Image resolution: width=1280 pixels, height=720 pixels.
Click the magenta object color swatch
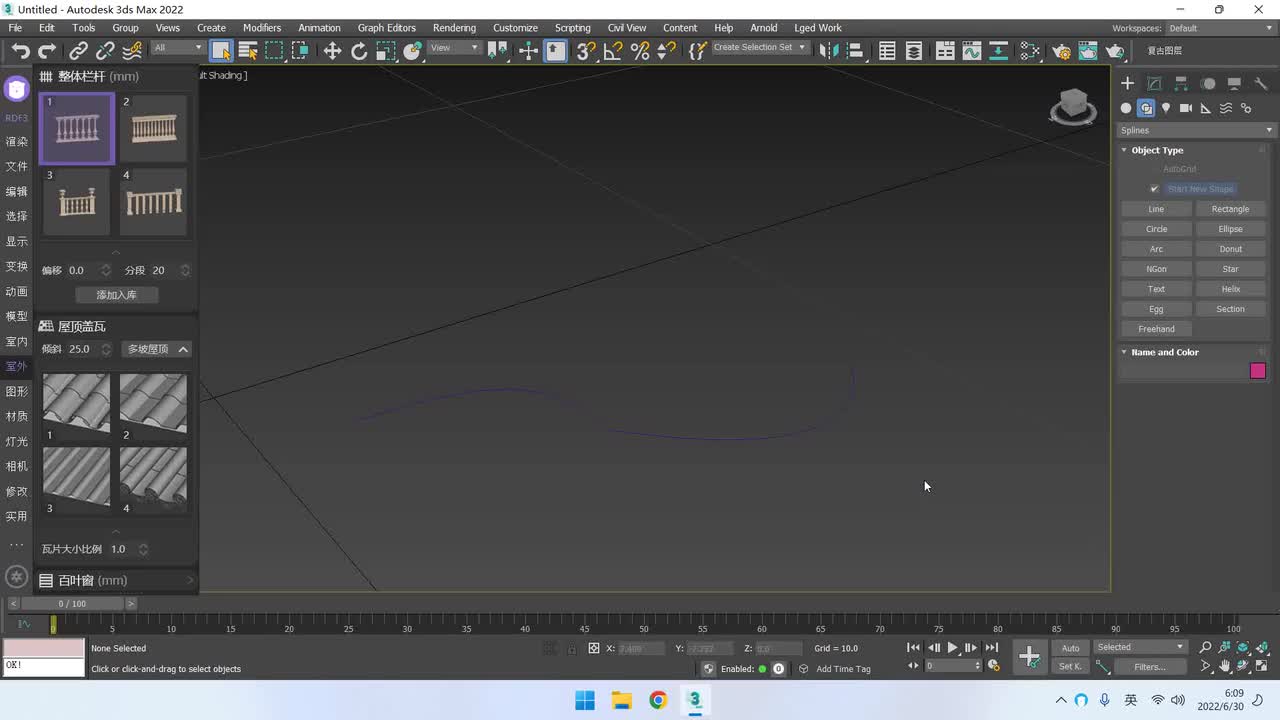point(1257,371)
